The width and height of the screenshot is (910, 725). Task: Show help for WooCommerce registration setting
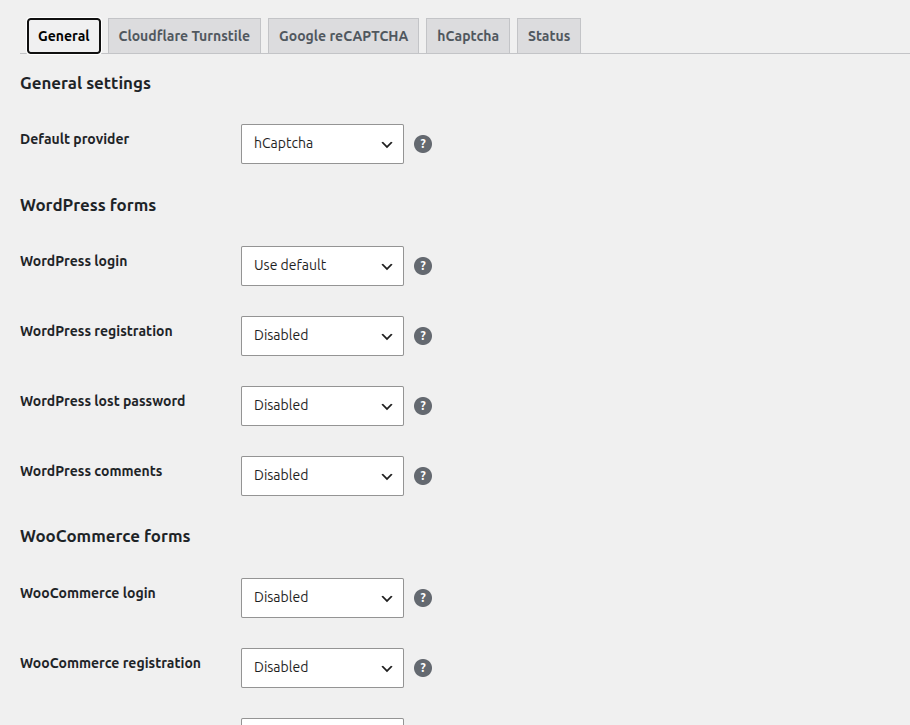(x=423, y=668)
